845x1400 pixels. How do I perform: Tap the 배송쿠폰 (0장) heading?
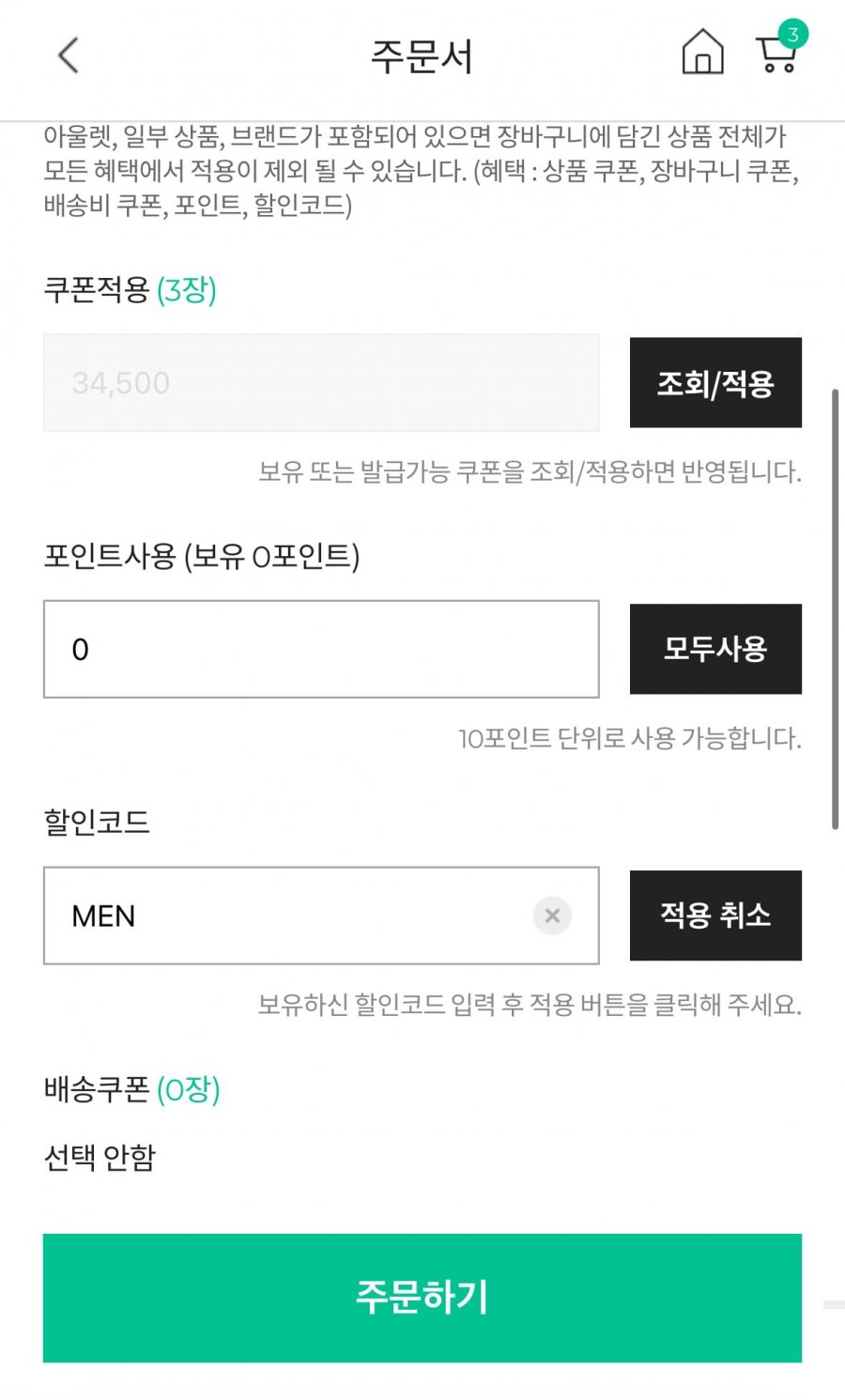131,1090
